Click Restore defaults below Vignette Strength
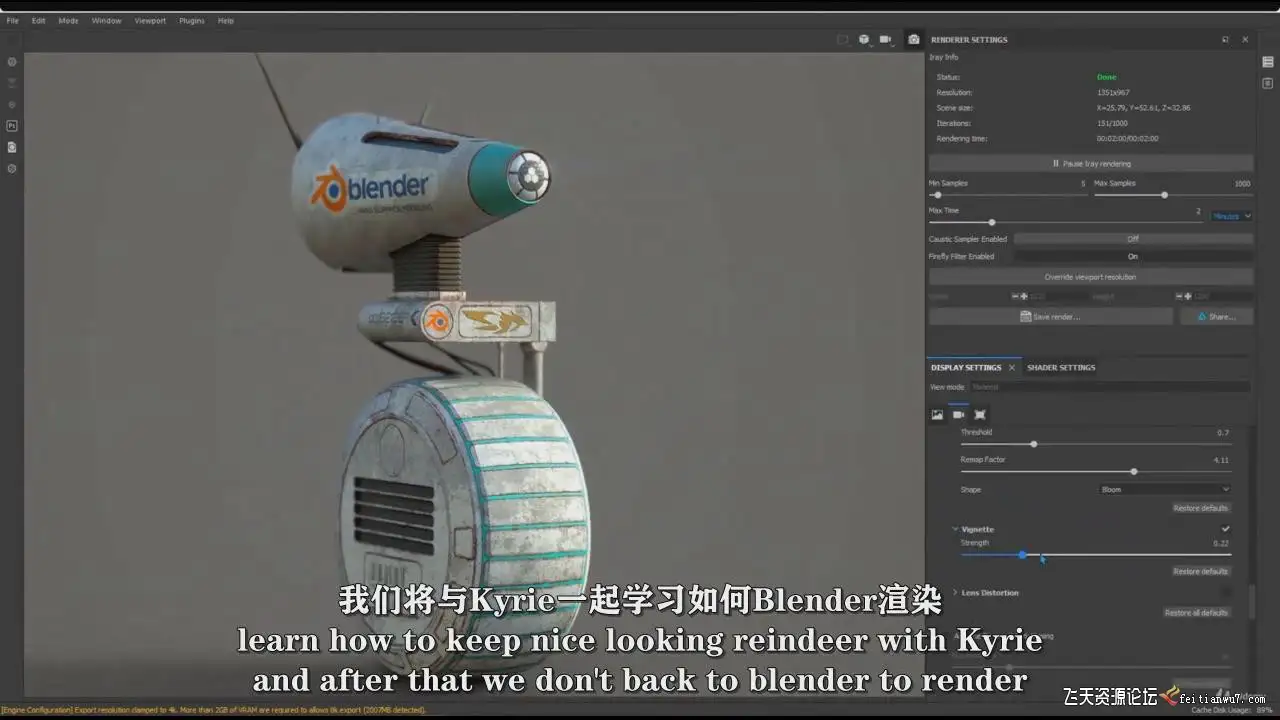This screenshot has height=720, width=1280. 1200,571
